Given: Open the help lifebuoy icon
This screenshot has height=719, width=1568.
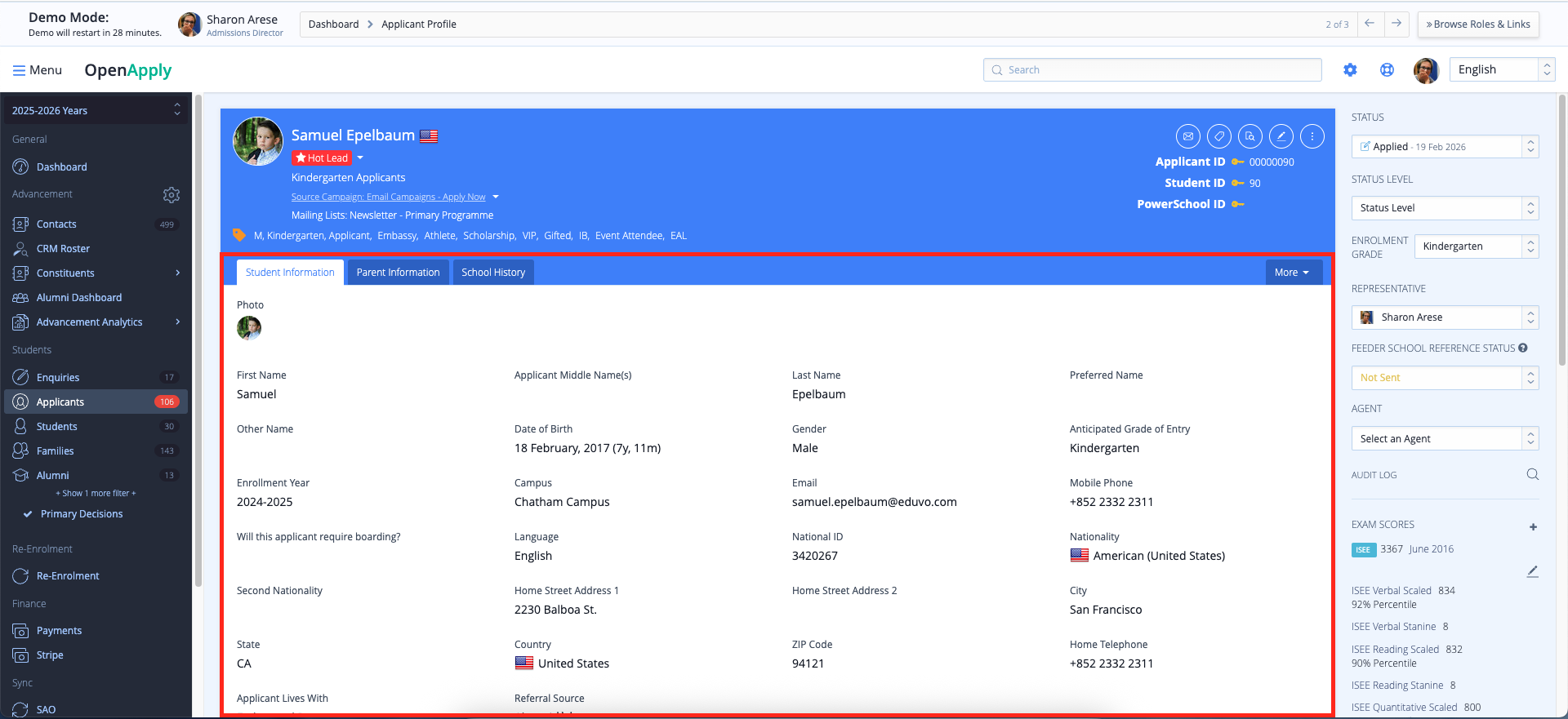Looking at the screenshot, I should click(x=1387, y=70).
